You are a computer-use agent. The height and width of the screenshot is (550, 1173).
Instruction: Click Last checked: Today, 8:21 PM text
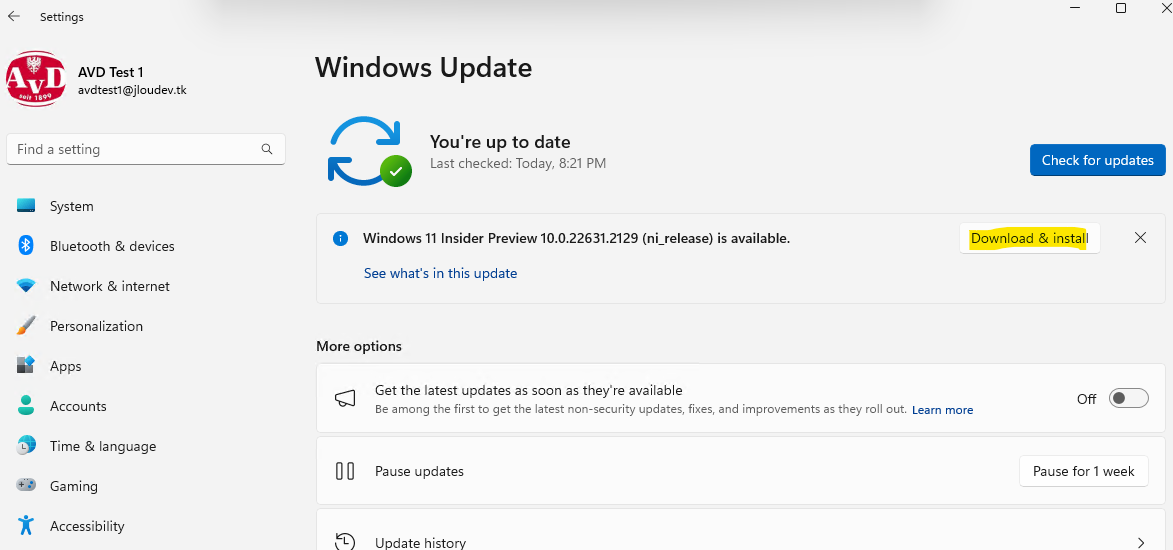point(518,162)
